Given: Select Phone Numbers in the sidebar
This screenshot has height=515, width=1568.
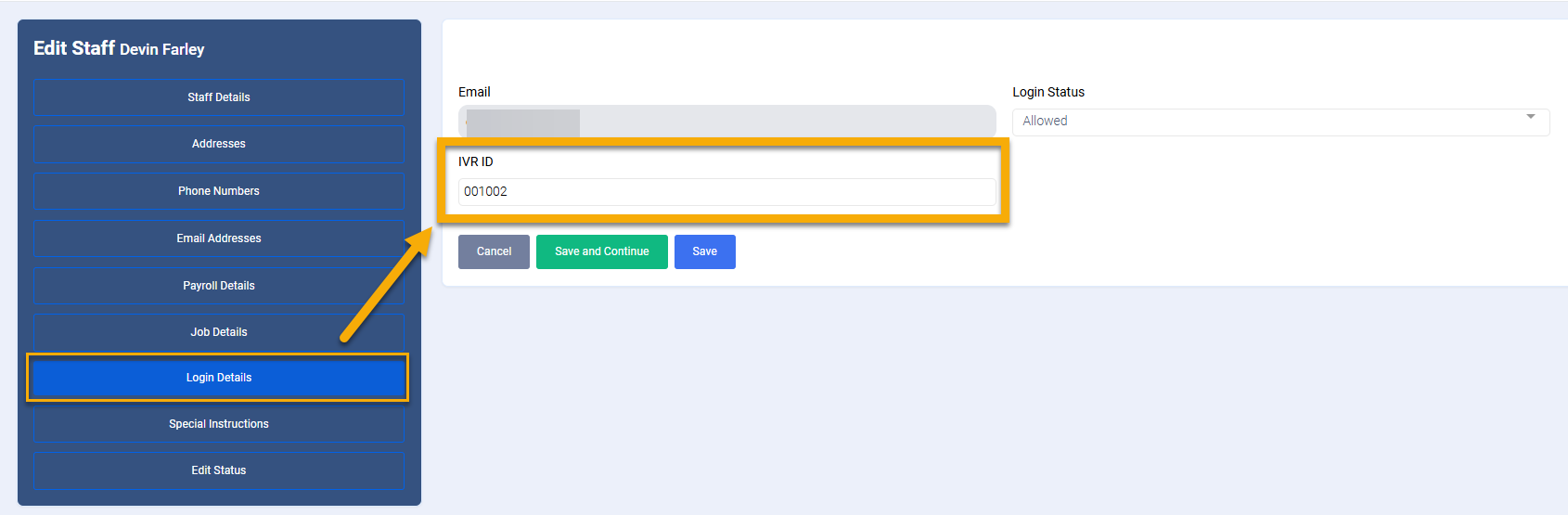Looking at the screenshot, I should [219, 191].
